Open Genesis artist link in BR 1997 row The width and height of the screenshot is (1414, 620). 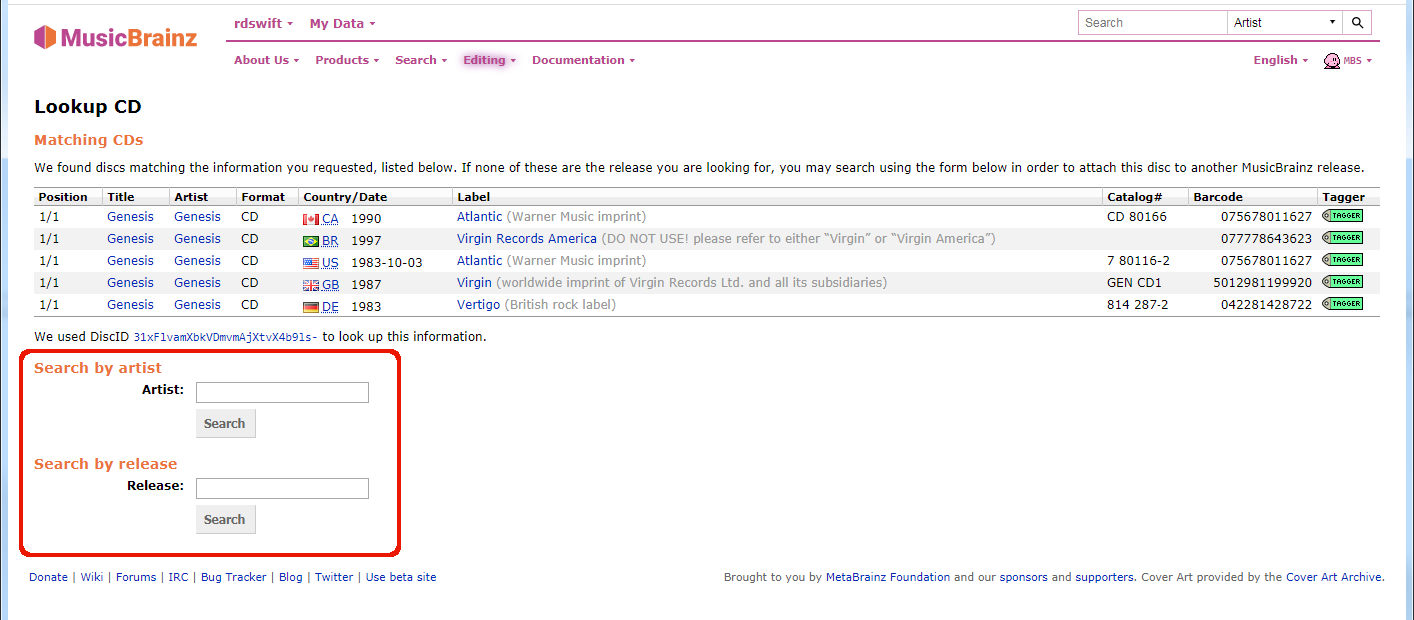tap(197, 238)
